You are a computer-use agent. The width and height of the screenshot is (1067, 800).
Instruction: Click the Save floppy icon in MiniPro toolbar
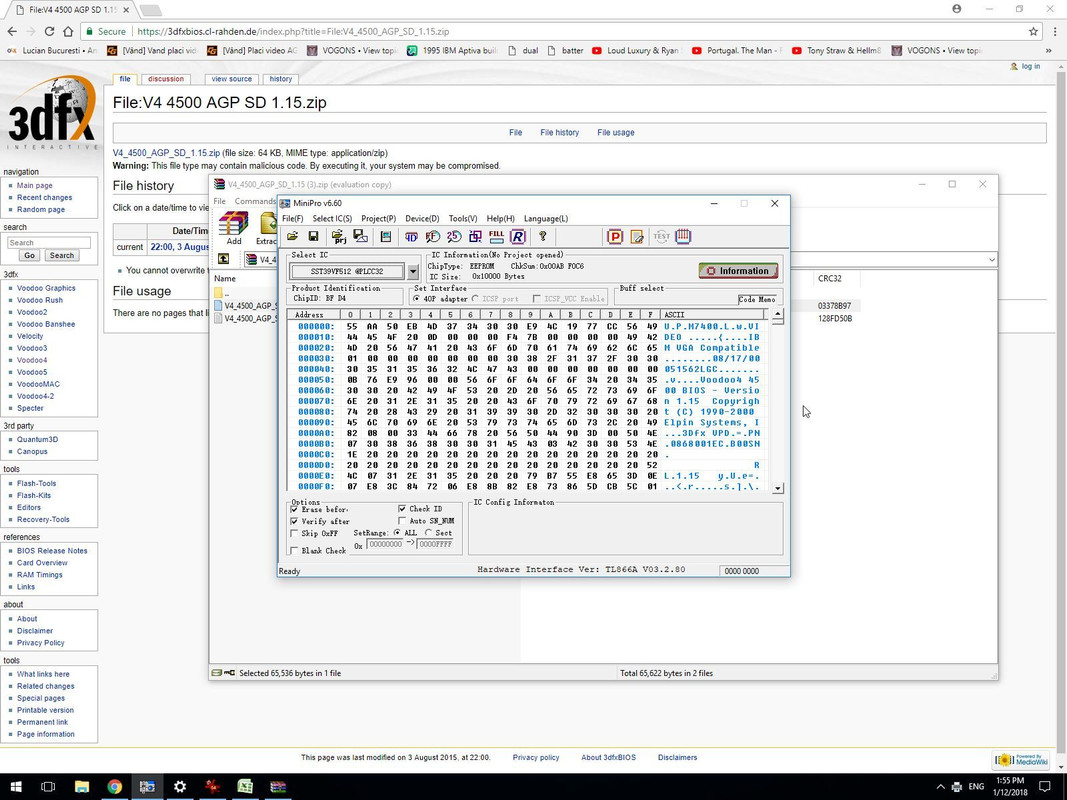[313, 236]
